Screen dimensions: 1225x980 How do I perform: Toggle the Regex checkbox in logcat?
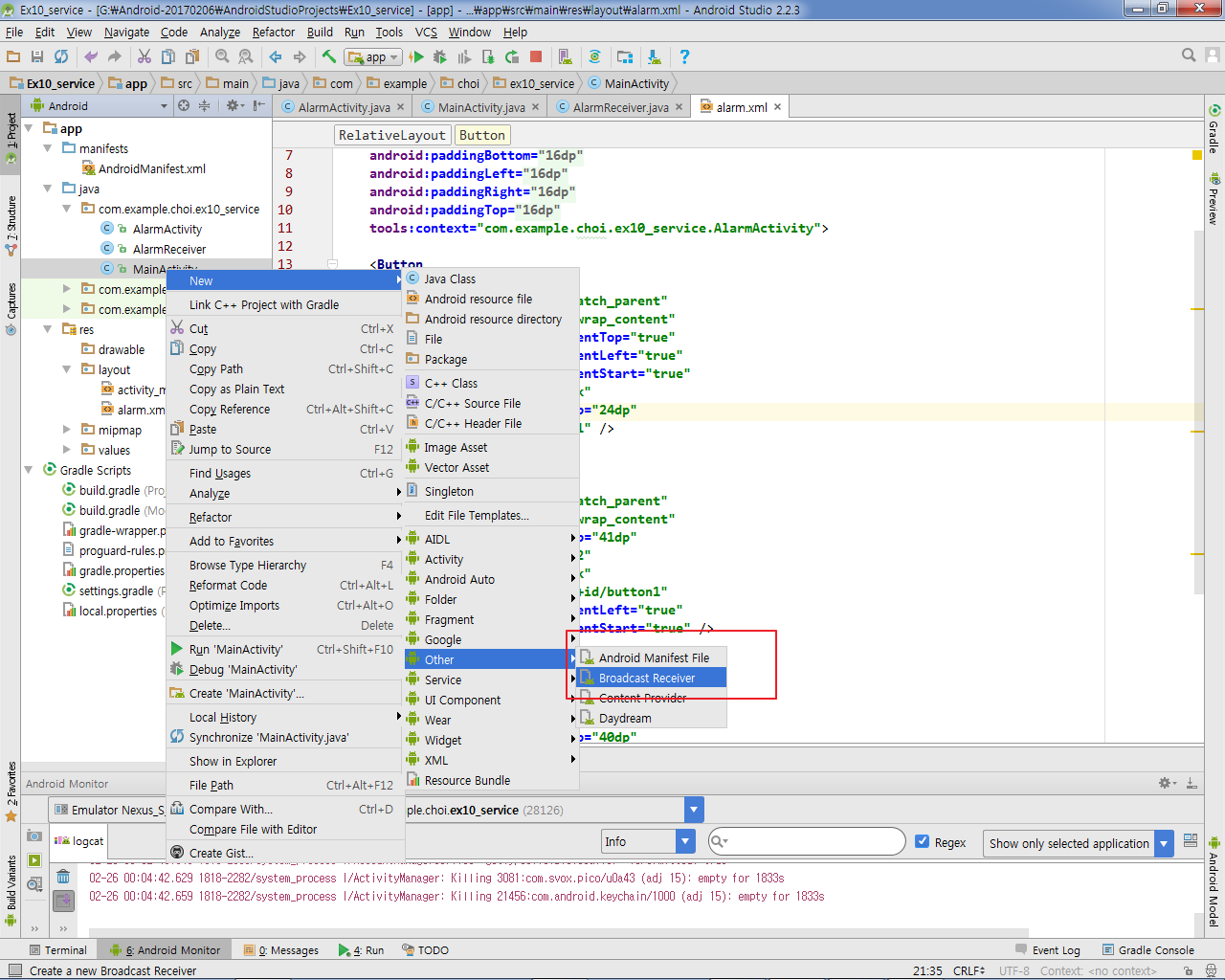923,842
